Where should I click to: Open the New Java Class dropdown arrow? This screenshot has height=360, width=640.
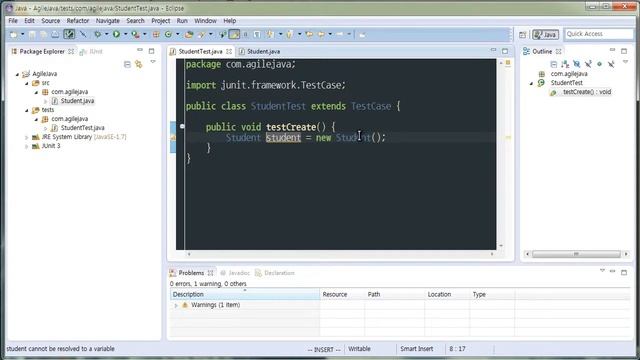(x=178, y=34)
